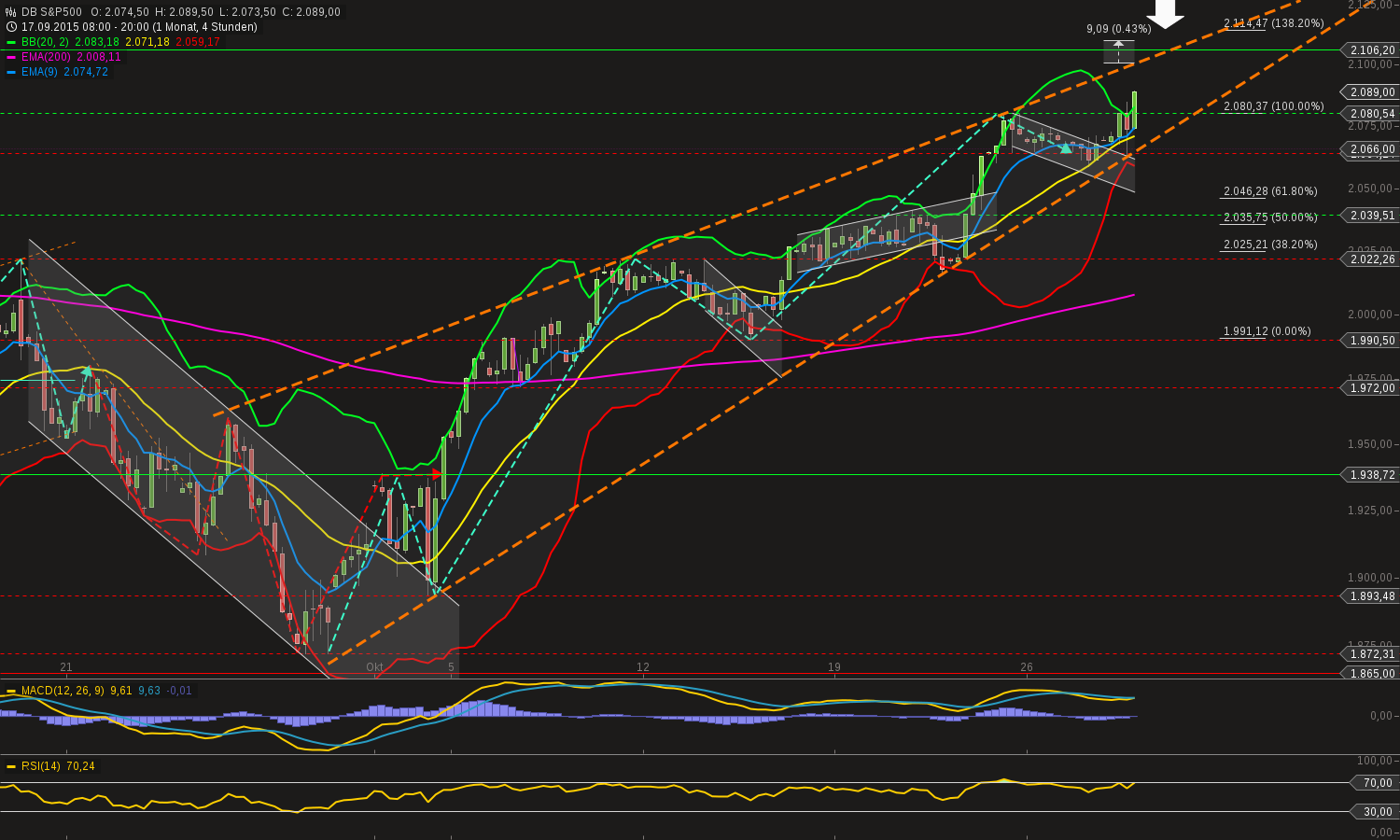
Task: Click the MACD histogram value -0,01
Action: 178,691
